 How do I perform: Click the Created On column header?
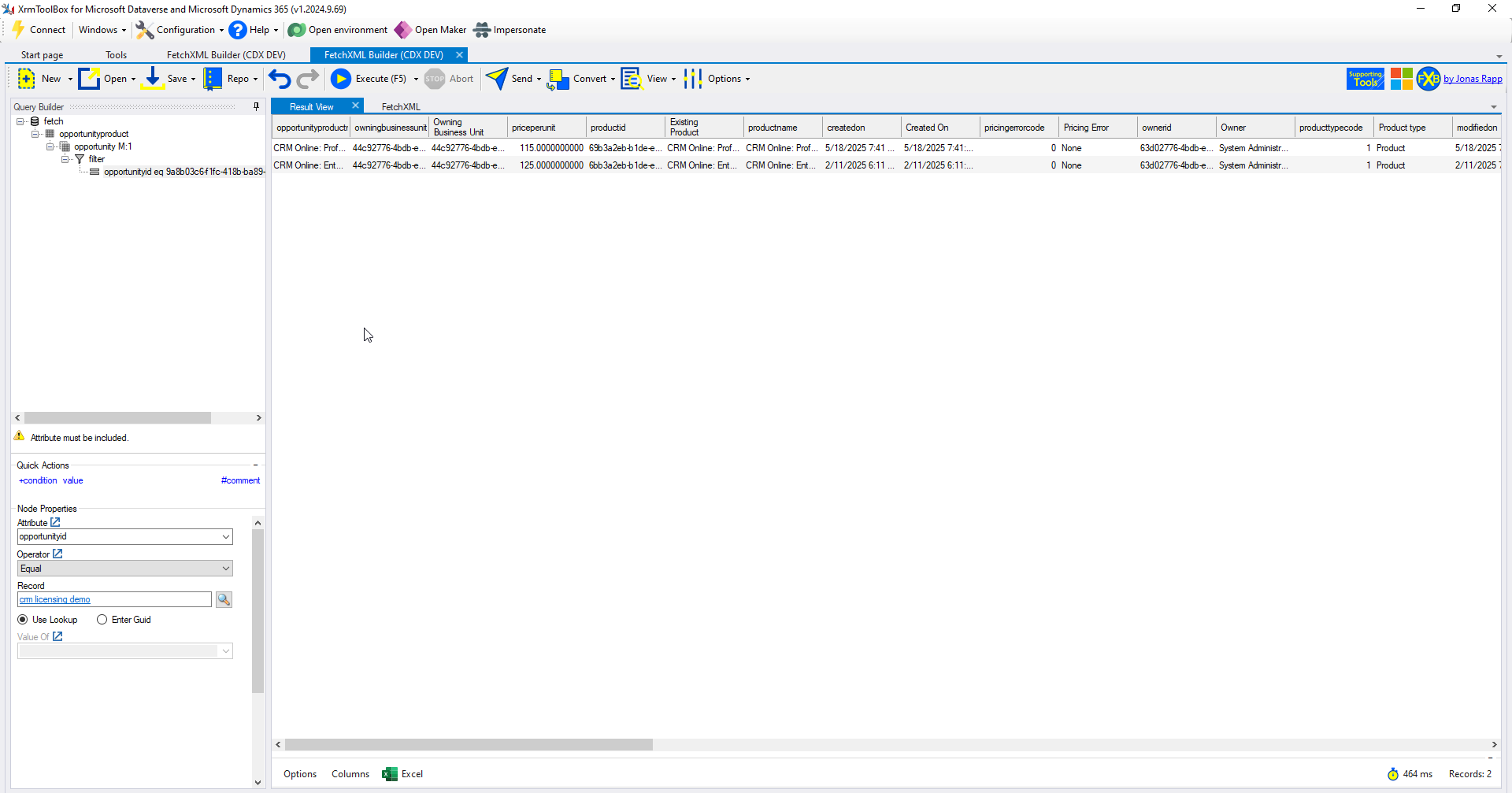[940, 128]
